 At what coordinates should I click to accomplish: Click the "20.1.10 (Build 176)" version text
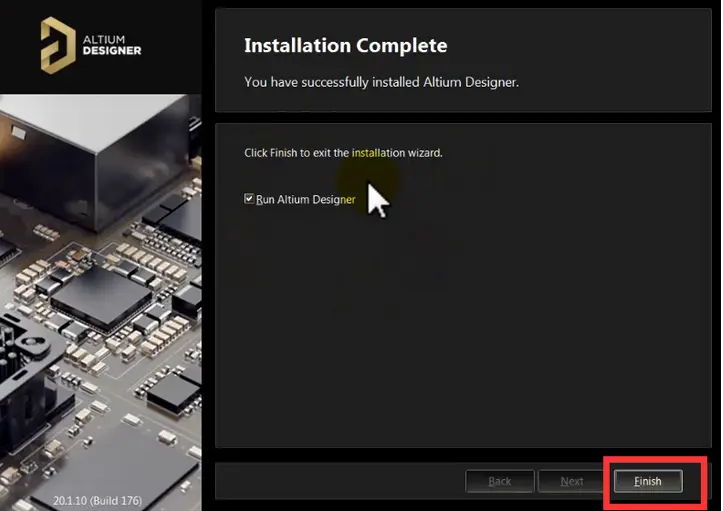(97, 500)
